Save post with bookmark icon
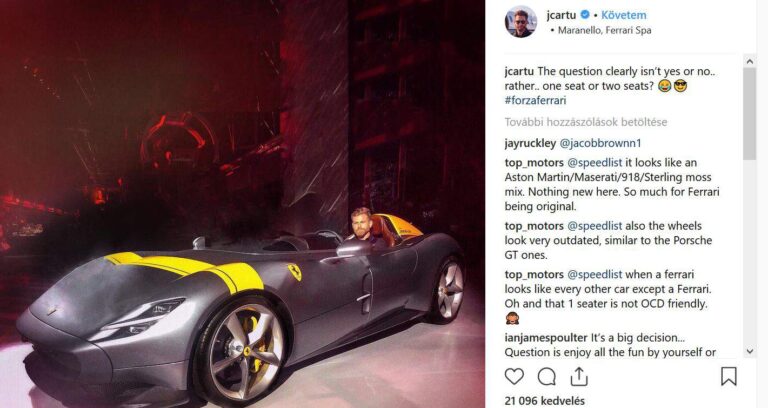 point(728,377)
